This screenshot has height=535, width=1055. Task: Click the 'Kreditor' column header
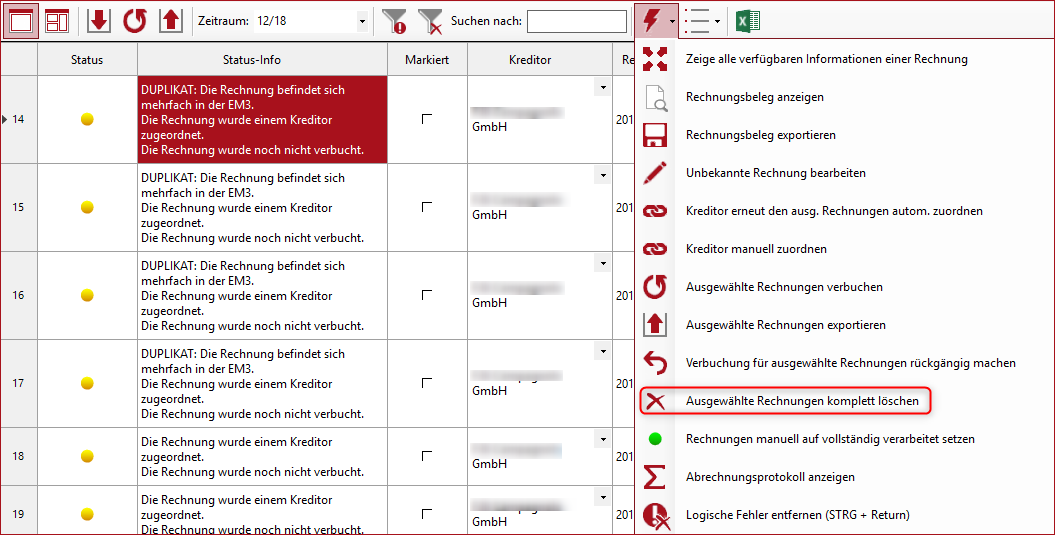point(530,60)
